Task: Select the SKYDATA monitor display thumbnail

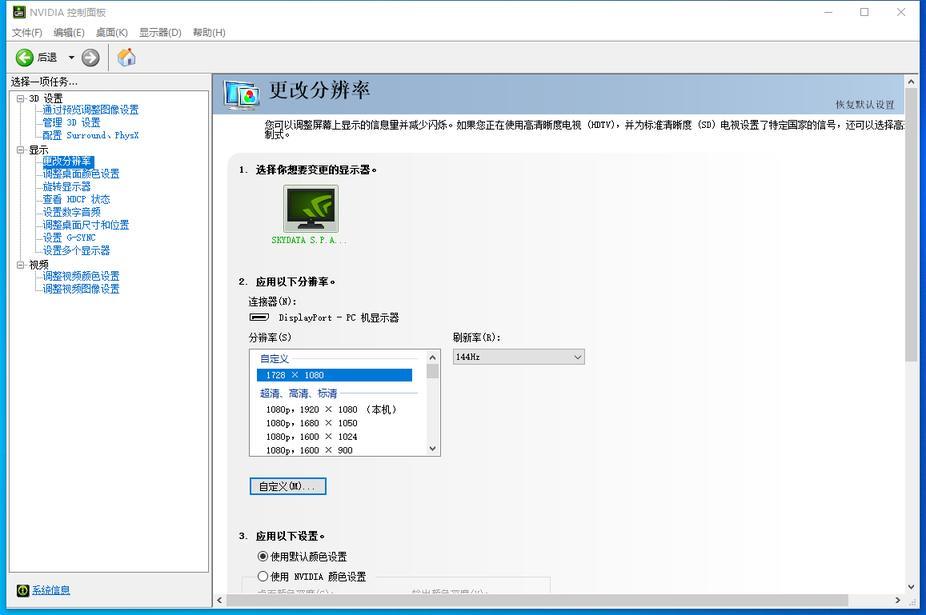Action: (311, 209)
